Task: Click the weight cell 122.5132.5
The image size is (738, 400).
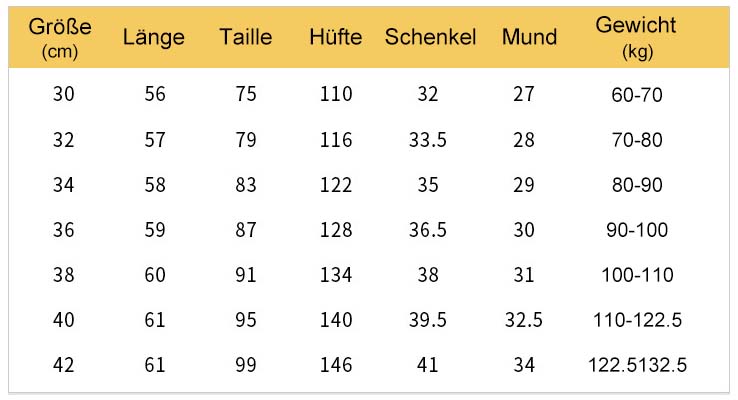Action: 637,365
